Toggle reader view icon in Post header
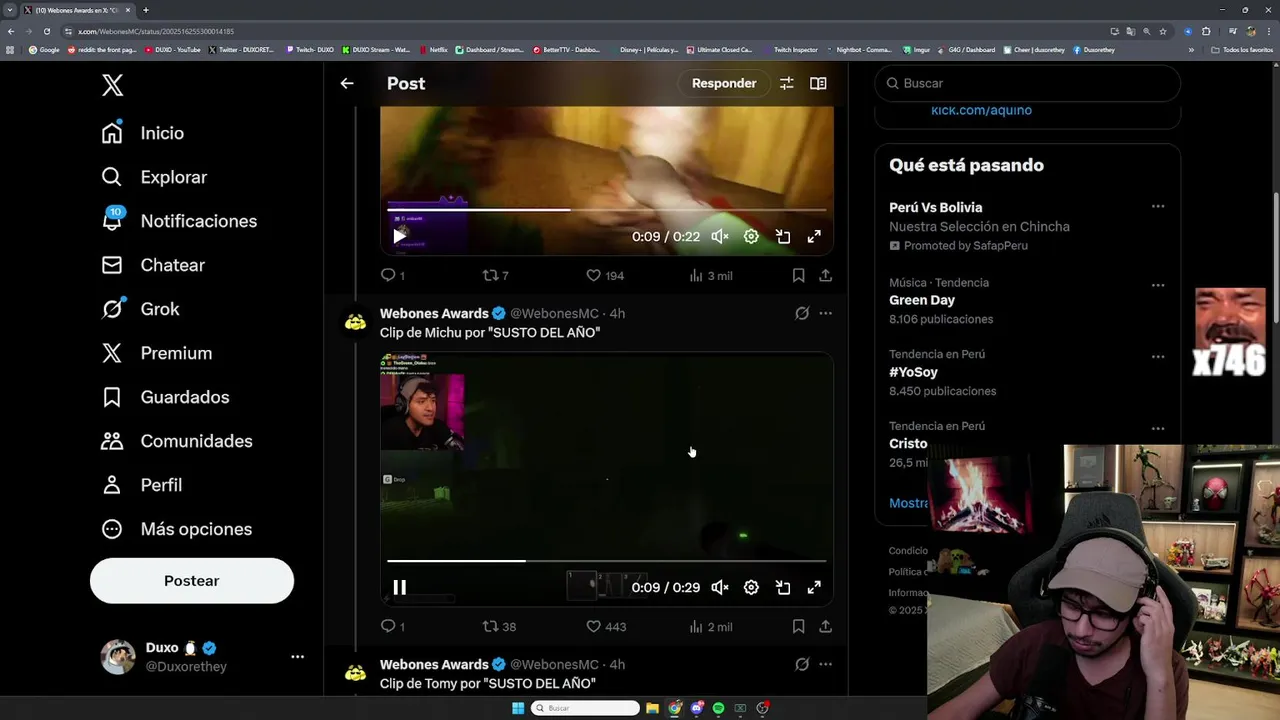 click(x=818, y=83)
